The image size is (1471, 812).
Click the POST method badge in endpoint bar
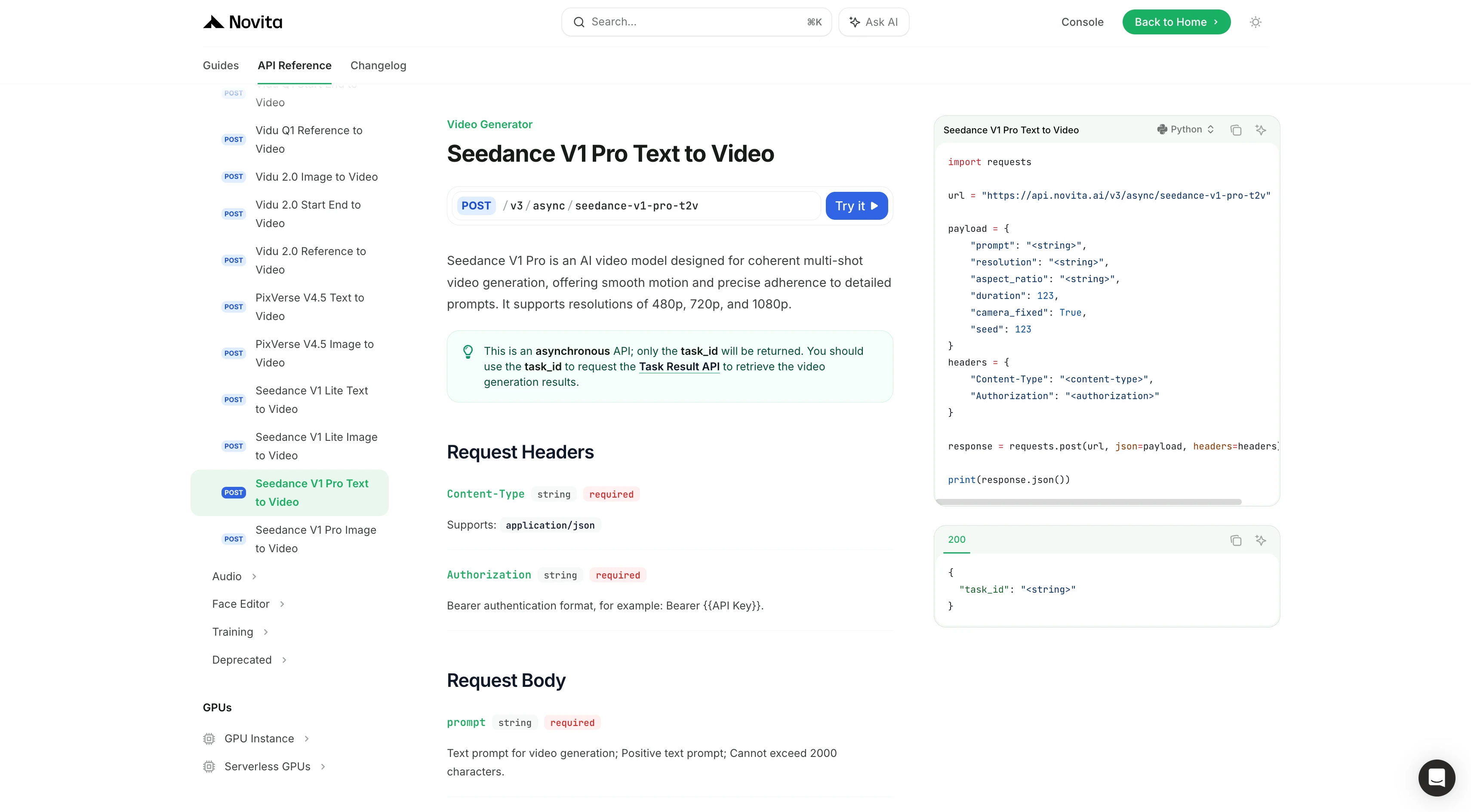[476, 206]
